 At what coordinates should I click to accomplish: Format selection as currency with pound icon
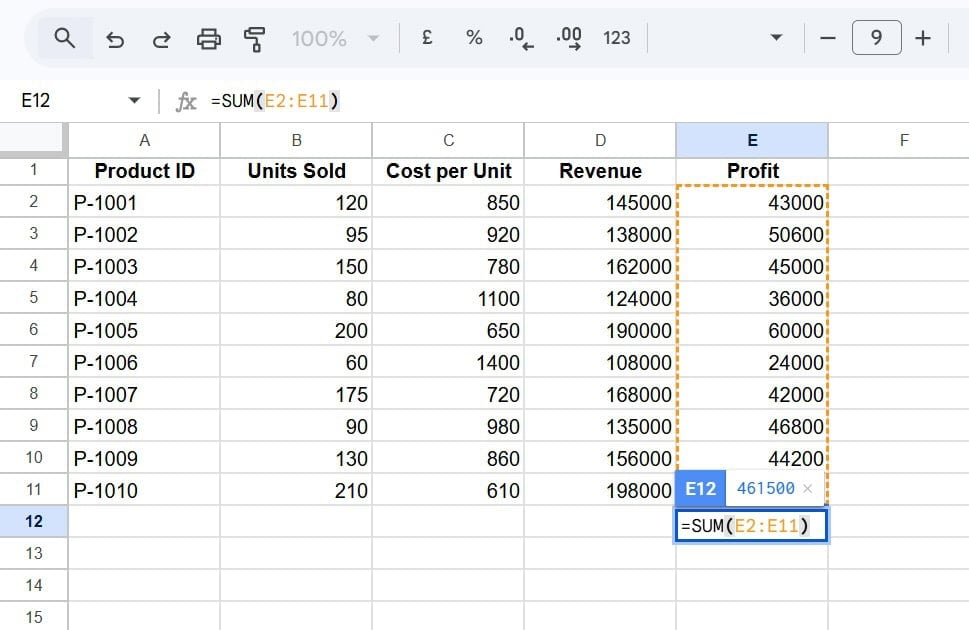(426, 38)
